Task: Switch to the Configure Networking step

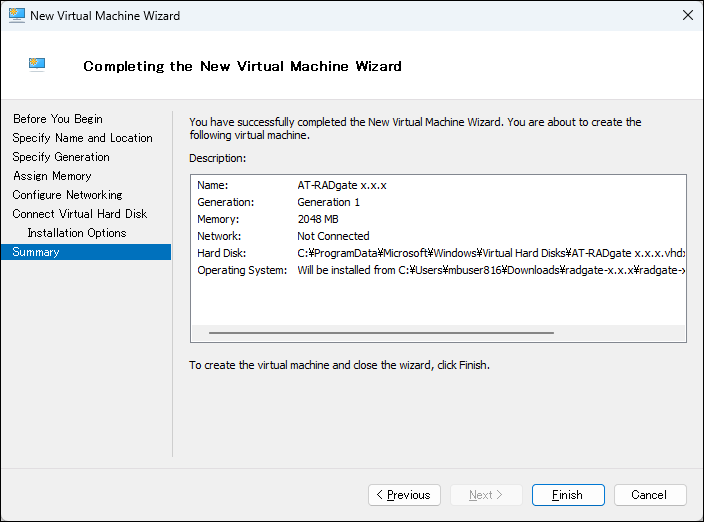Action: 67,195
